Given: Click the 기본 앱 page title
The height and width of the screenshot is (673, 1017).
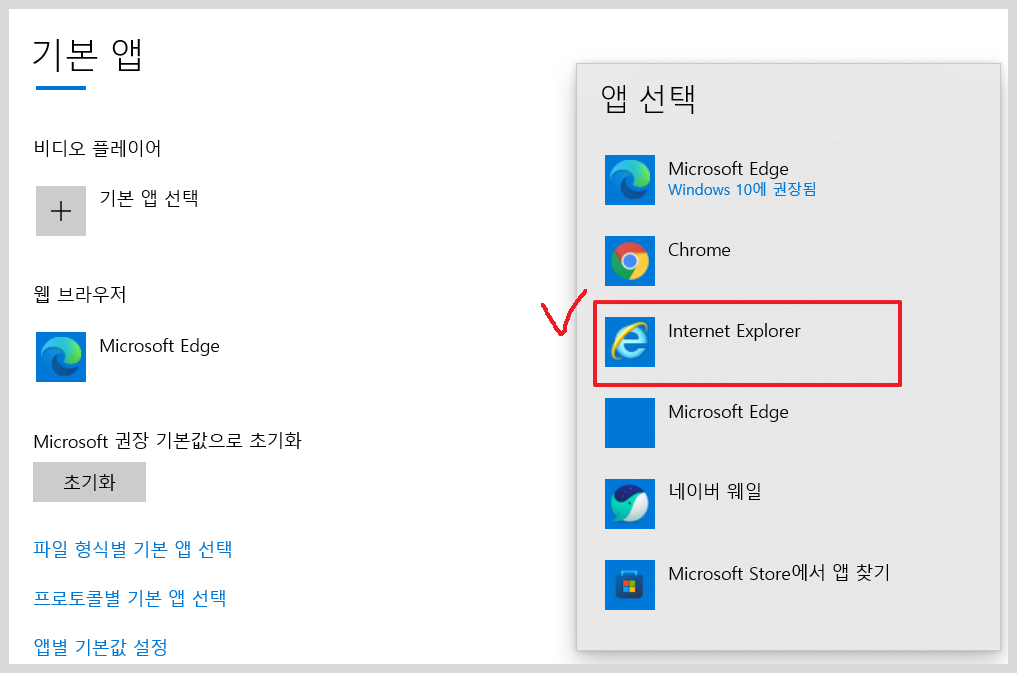Looking at the screenshot, I should coord(87,55).
